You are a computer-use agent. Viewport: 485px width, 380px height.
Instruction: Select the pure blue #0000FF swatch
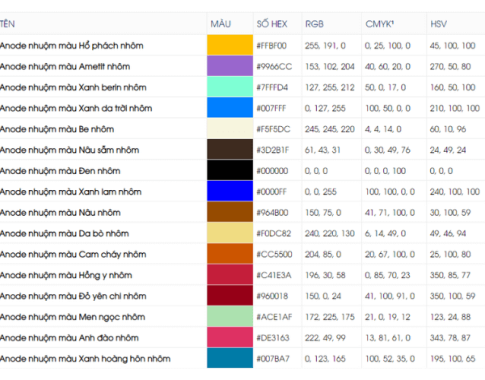(230, 191)
